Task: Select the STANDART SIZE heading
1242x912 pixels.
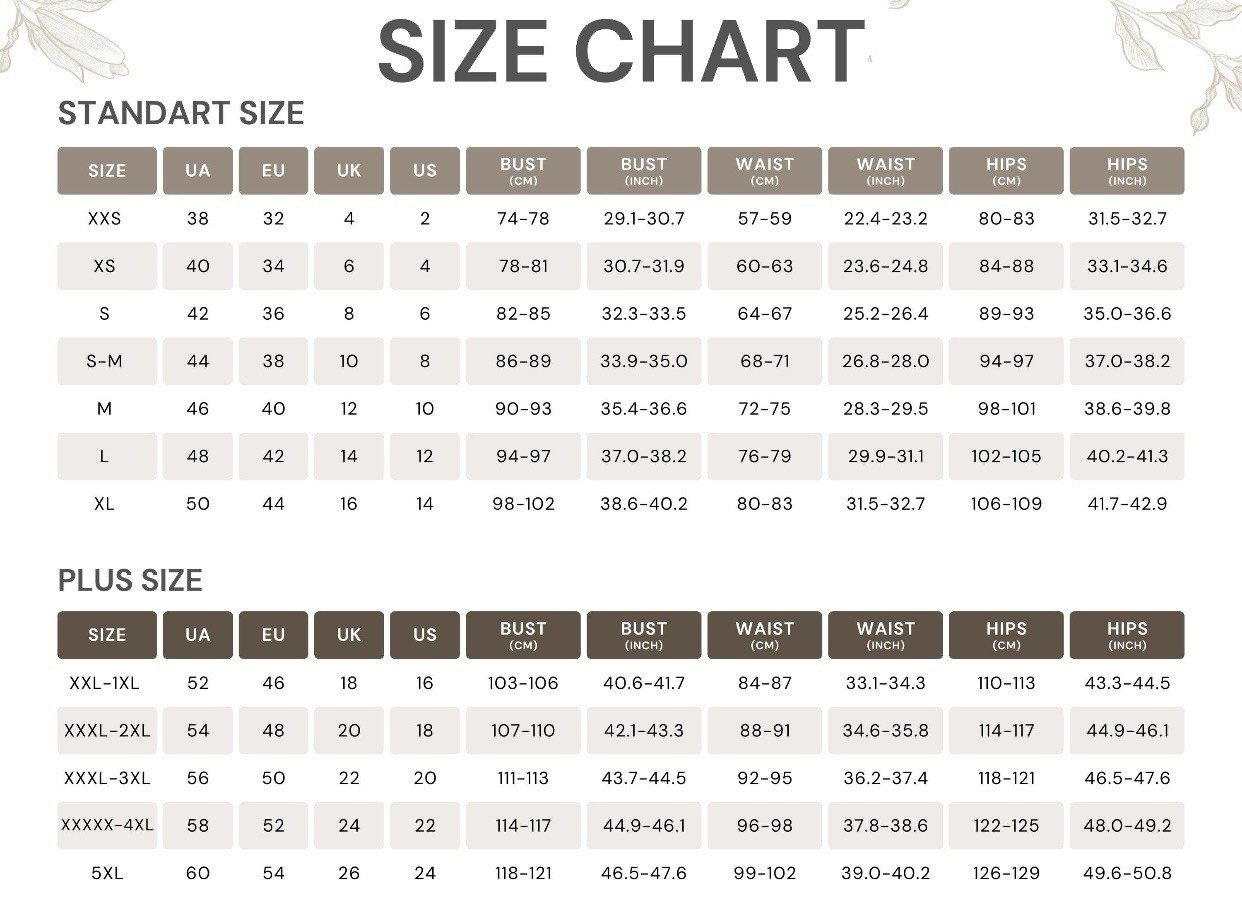Action: (x=181, y=113)
